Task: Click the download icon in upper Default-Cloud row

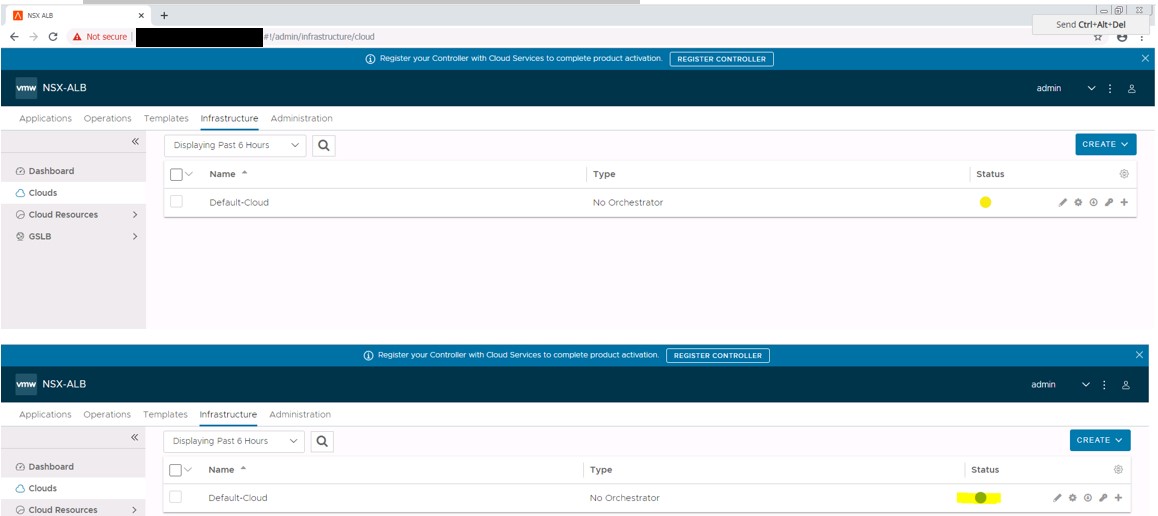Action: (x=1094, y=202)
